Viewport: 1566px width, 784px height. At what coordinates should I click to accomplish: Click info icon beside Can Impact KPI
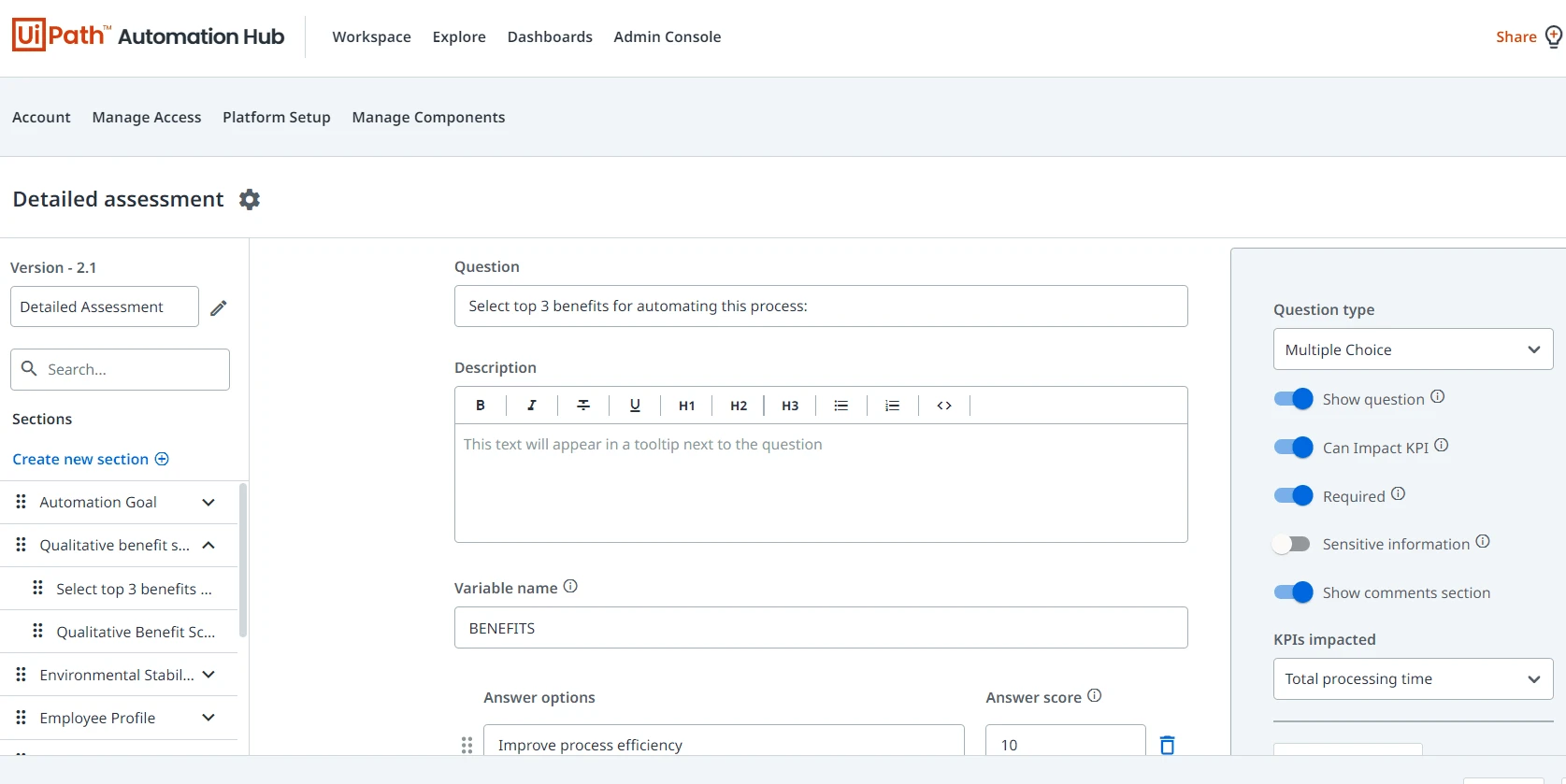pos(1442,446)
